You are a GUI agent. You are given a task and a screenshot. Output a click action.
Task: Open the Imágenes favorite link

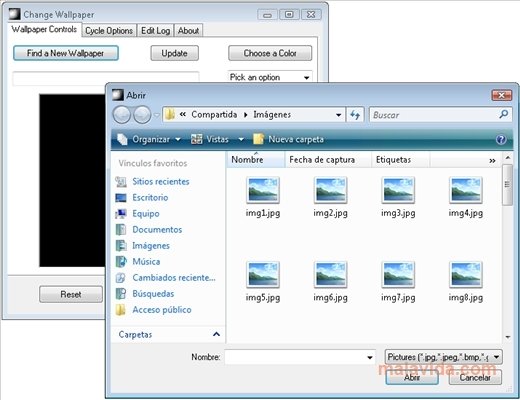click(x=151, y=246)
